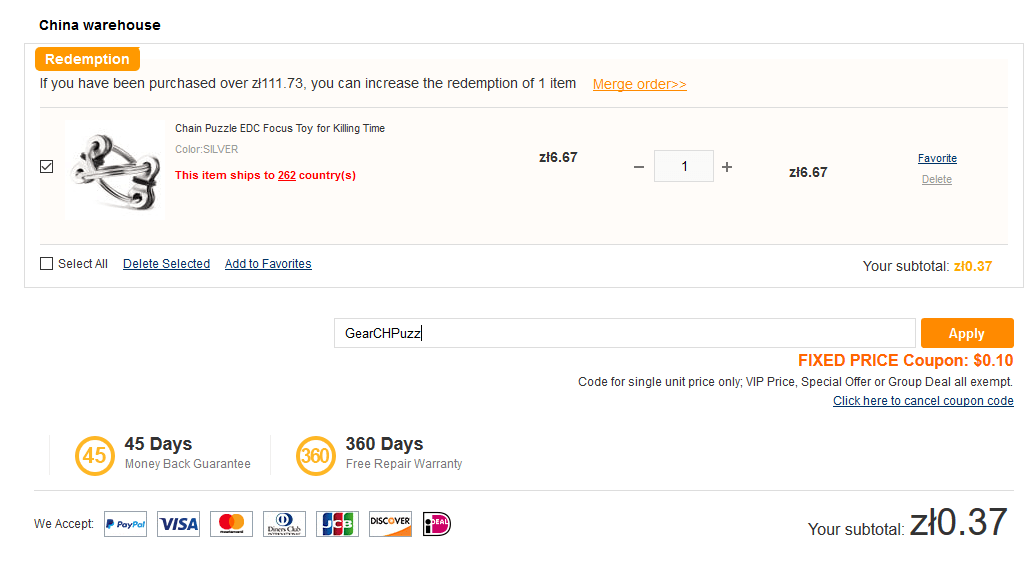
Task: Click the iDEAL payment icon
Action: (x=437, y=524)
